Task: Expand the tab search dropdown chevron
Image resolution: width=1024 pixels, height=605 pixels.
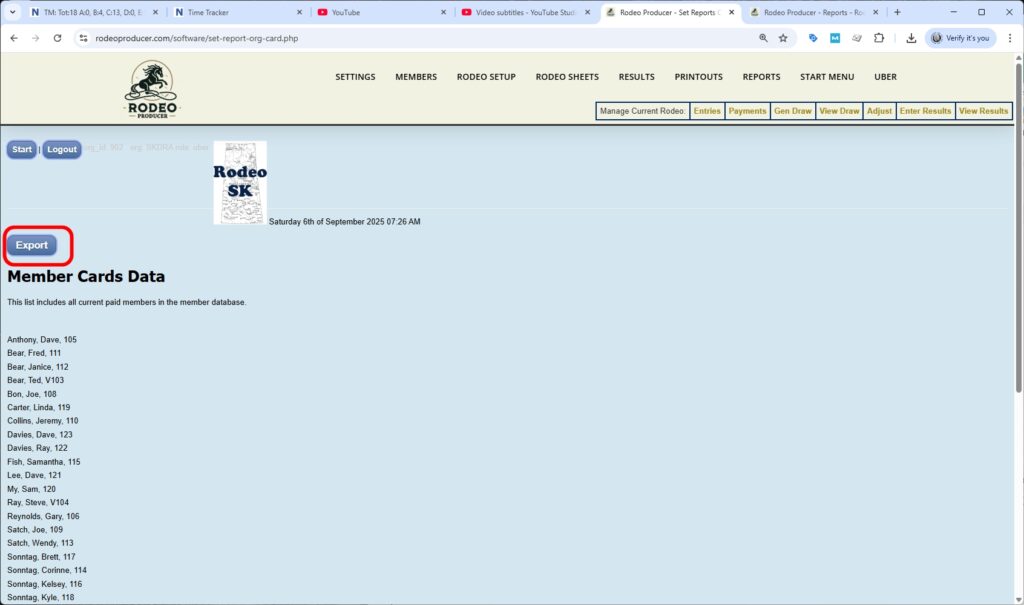Action: click(12, 12)
